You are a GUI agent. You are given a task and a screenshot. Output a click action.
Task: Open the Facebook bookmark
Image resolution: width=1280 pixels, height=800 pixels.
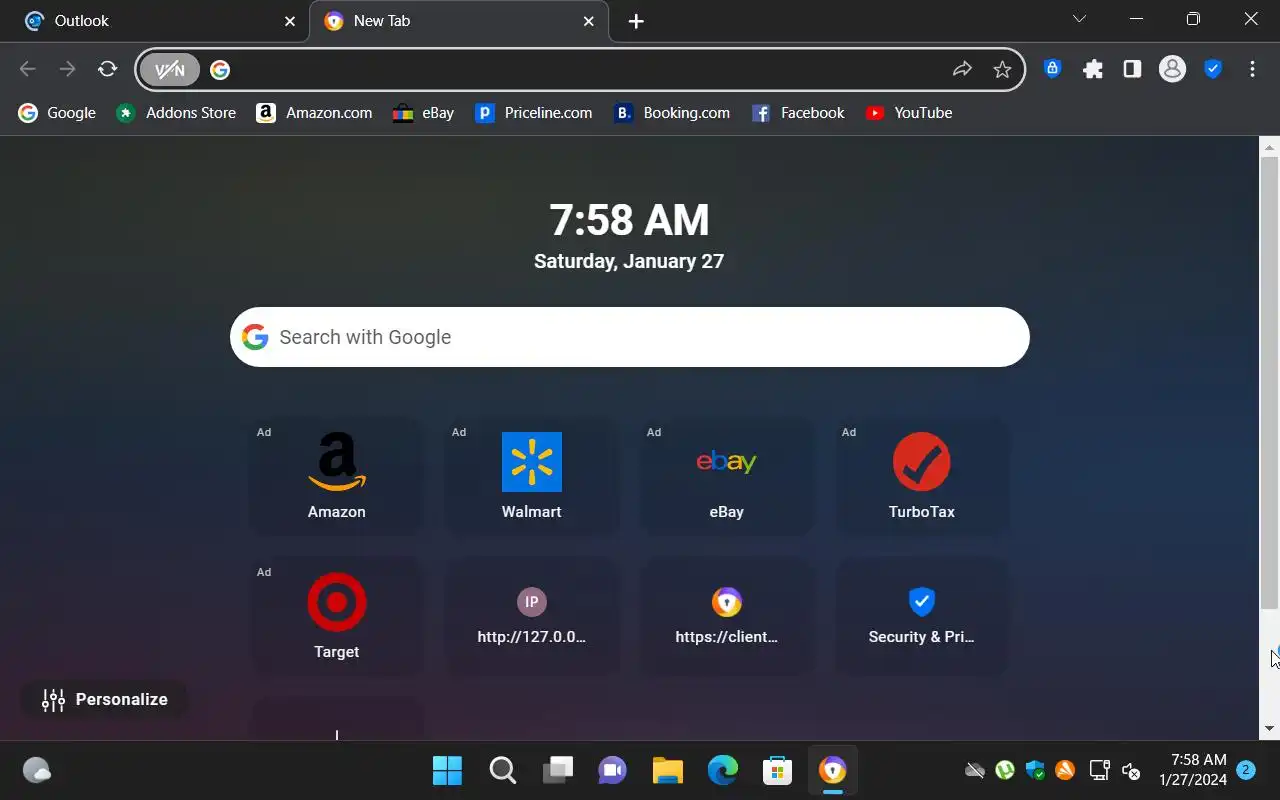click(x=798, y=113)
